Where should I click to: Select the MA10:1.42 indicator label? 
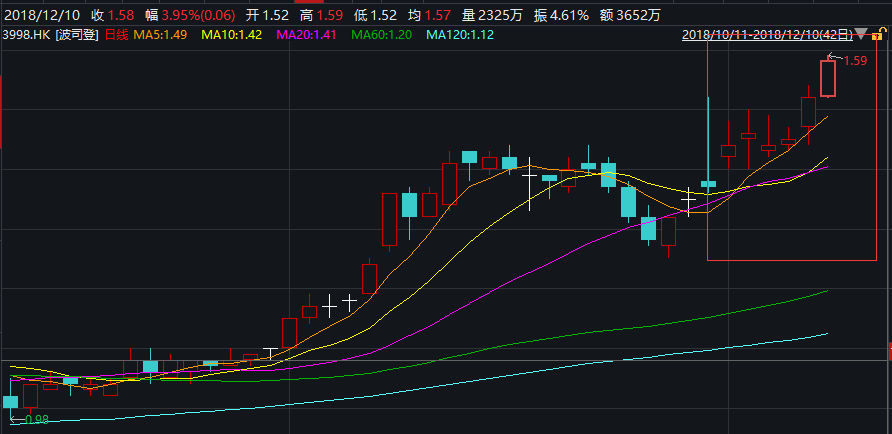point(232,35)
